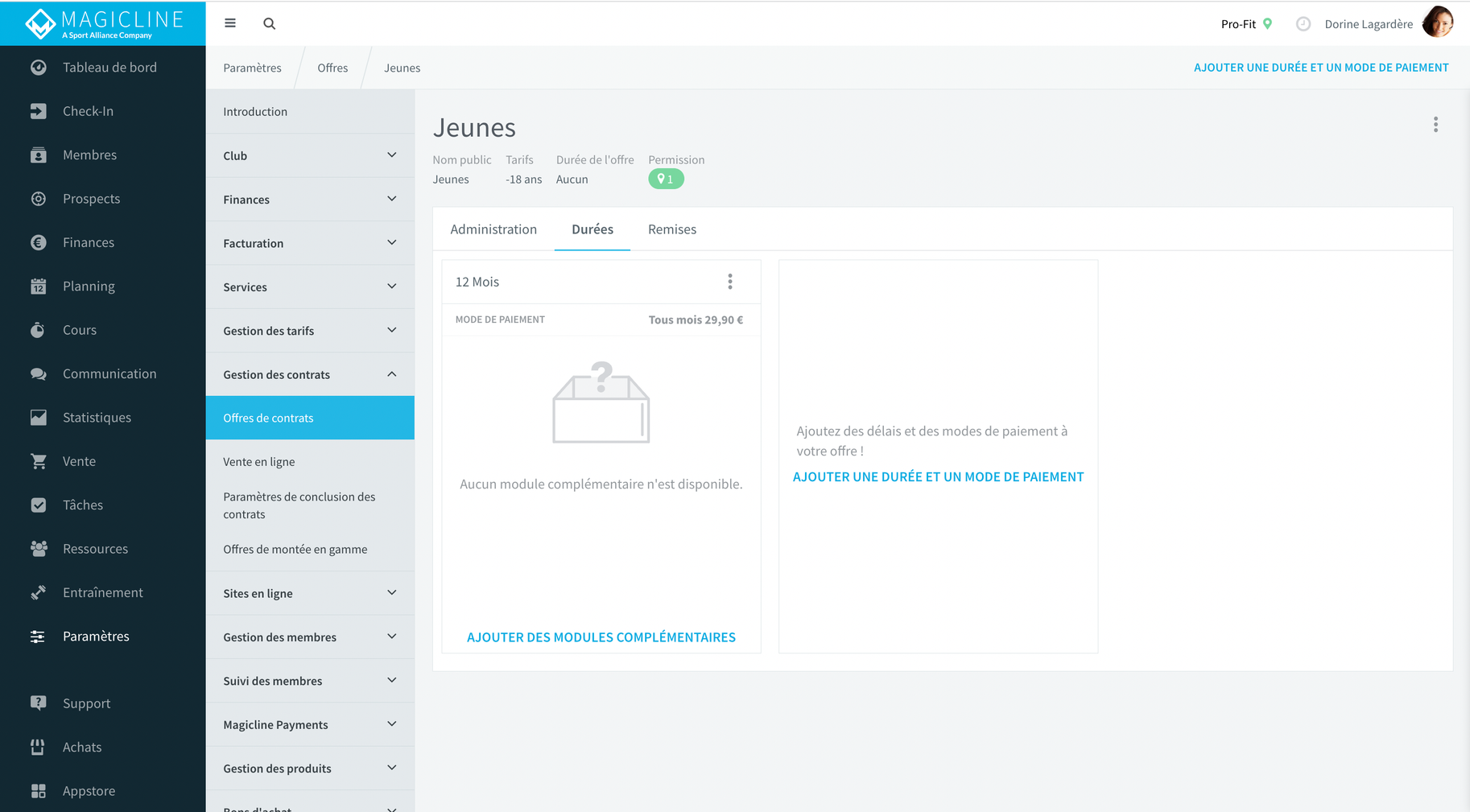Click the Appstore grid icon
This screenshot has width=1470, height=812.
(x=38, y=791)
